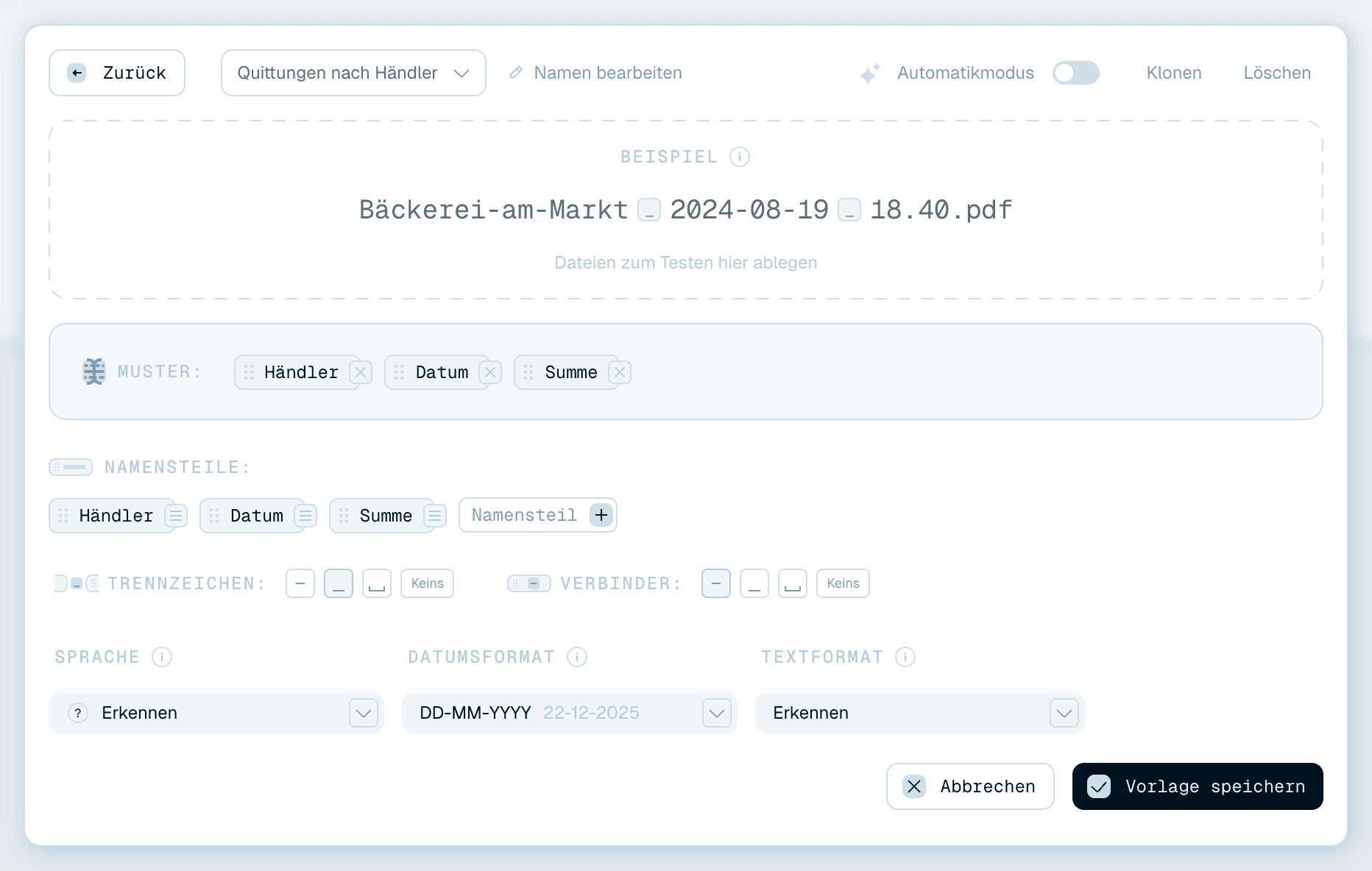1372x871 pixels.
Task: Select hyphen as Trennzeichen
Action: [300, 583]
